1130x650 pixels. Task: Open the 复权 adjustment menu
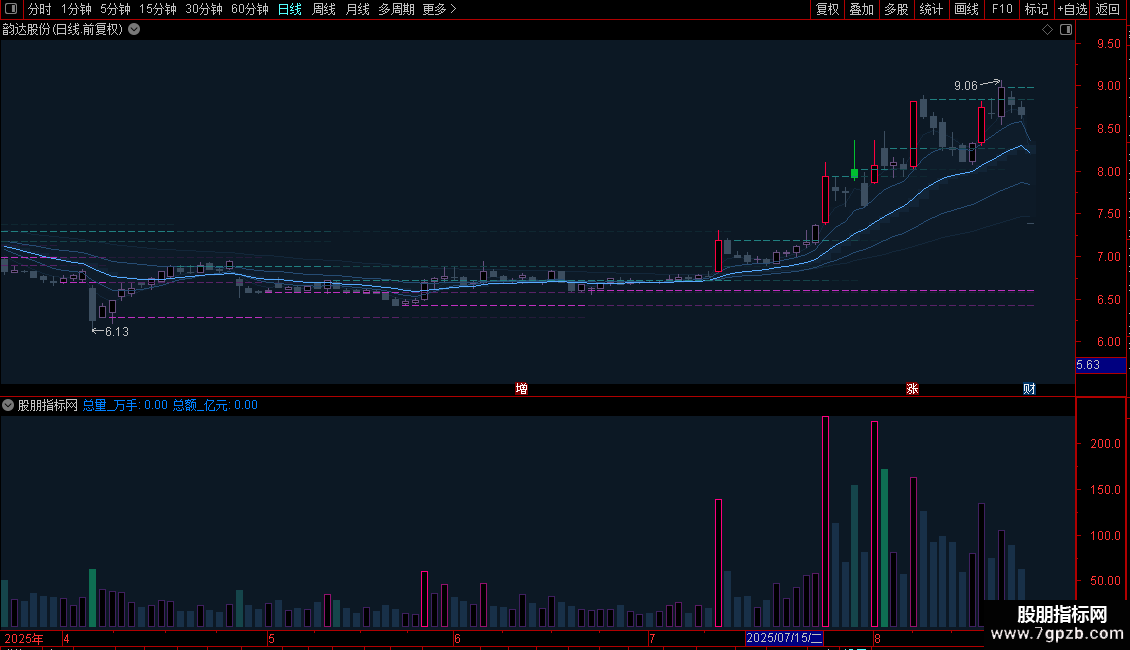827,9
